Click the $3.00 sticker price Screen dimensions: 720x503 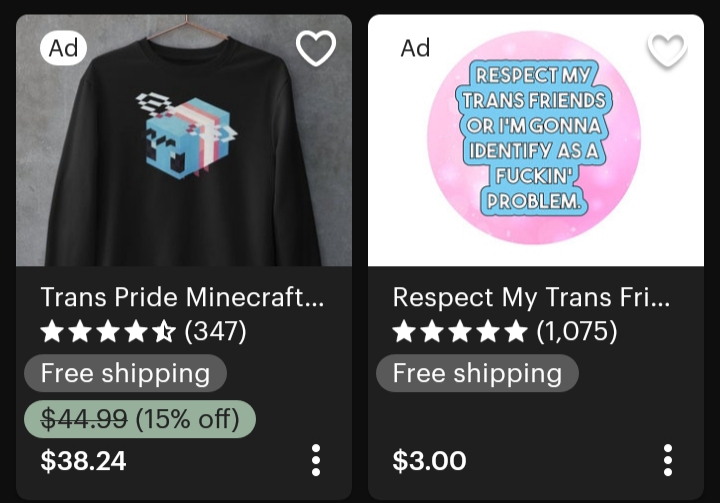[x=429, y=461]
